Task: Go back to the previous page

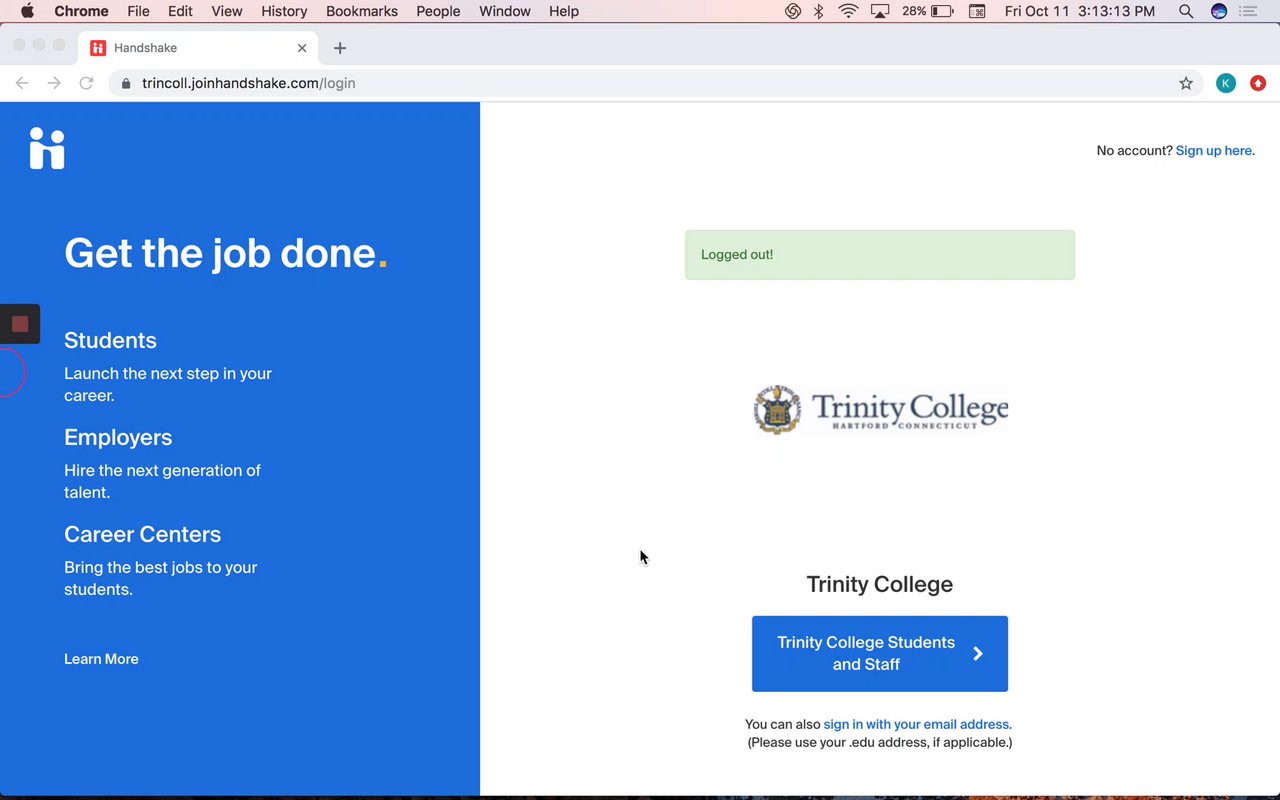Action: 22,83
